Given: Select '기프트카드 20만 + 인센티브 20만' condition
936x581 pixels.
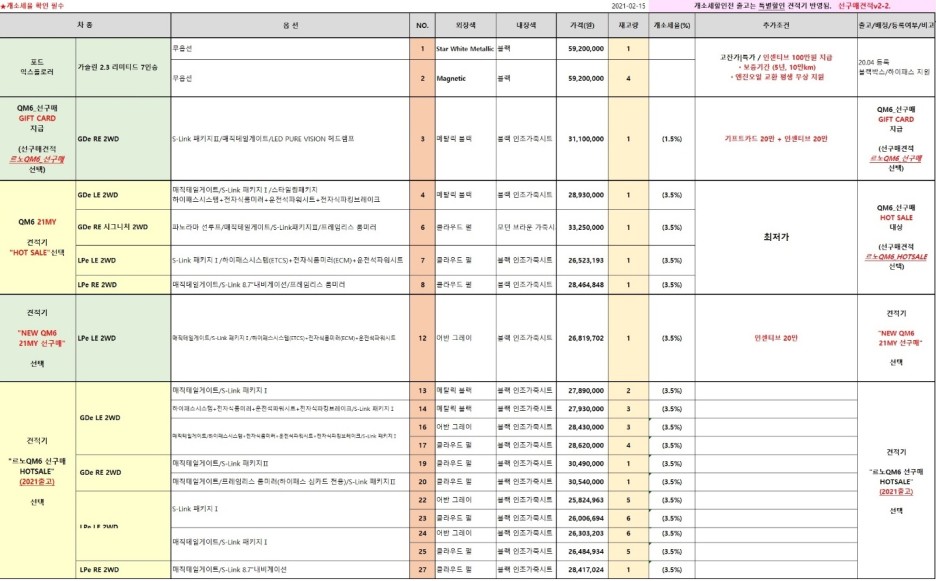Looking at the screenshot, I should pos(776,139).
